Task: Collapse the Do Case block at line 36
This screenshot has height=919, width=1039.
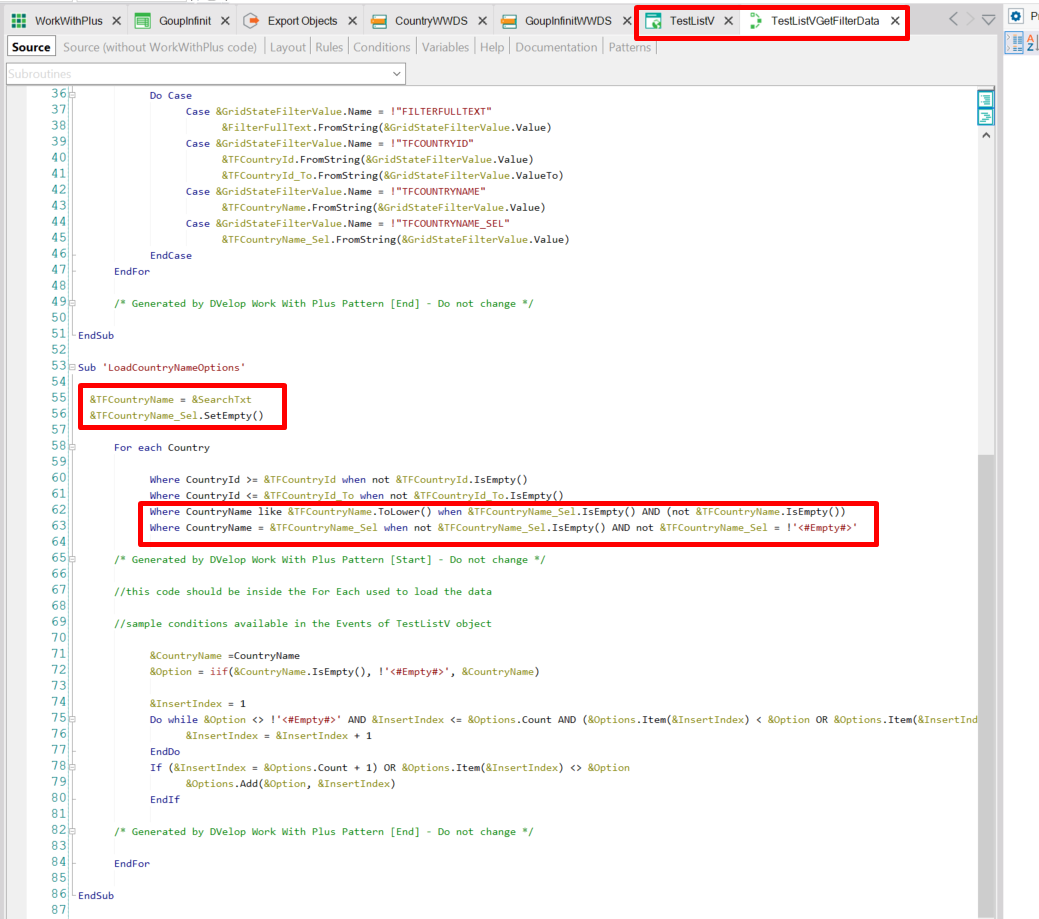Action: pos(72,95)
